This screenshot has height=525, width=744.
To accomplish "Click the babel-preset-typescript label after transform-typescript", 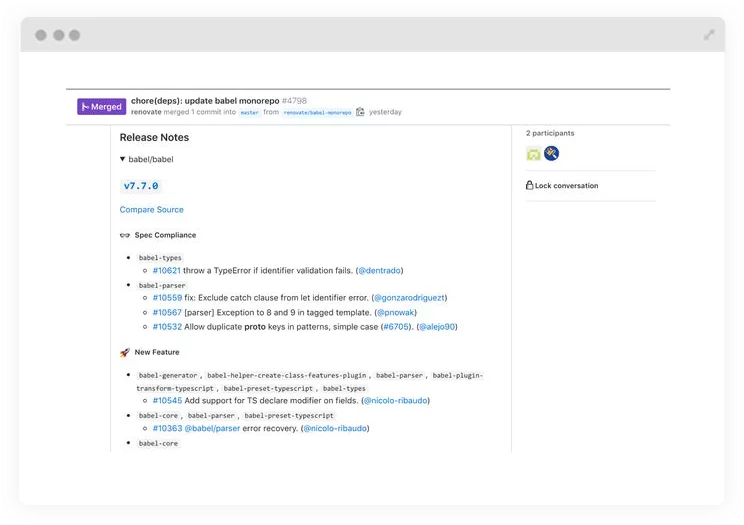I will (x=268, y=388).
